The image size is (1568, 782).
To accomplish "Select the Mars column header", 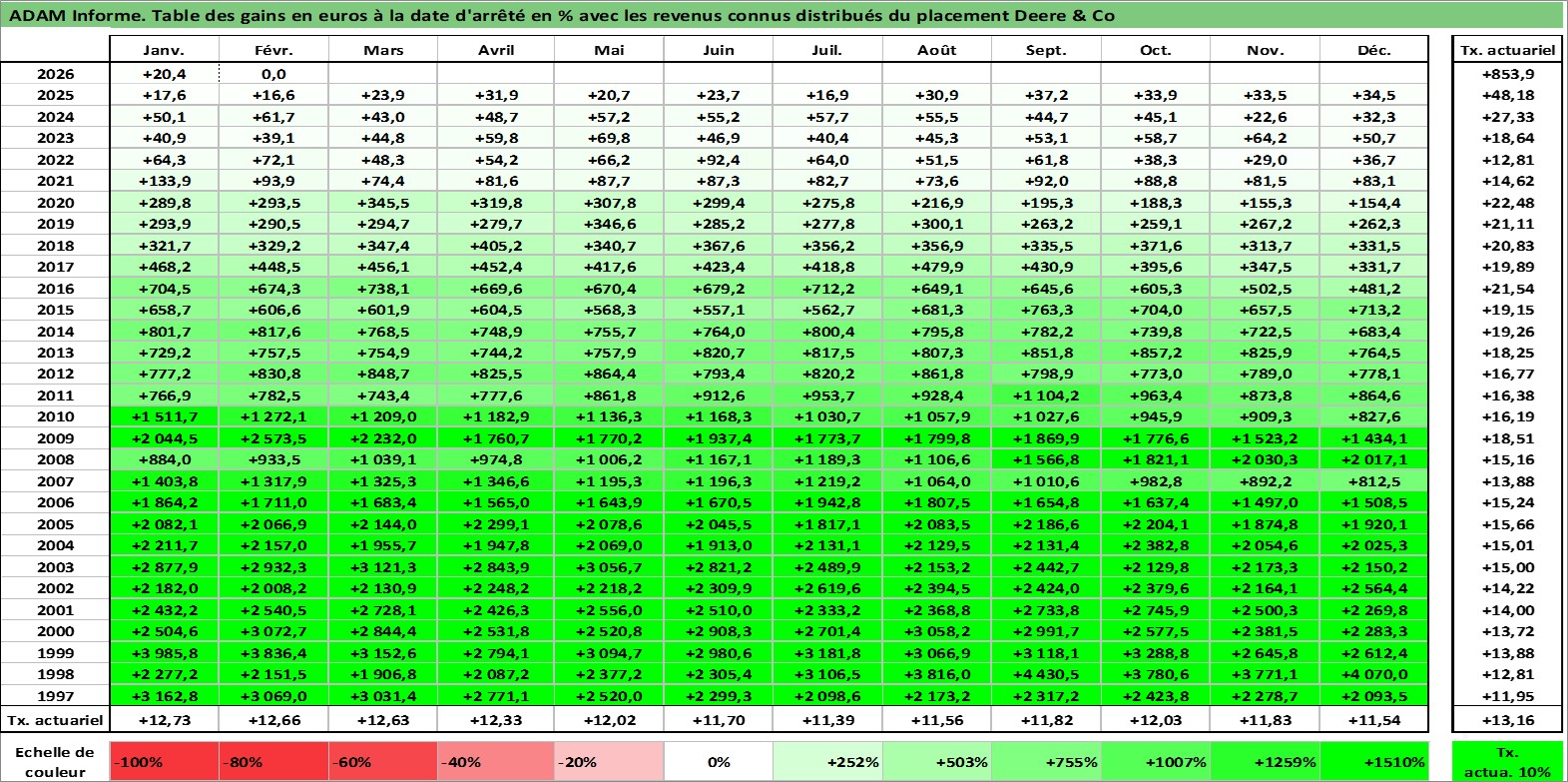I will tap(383, 50).
